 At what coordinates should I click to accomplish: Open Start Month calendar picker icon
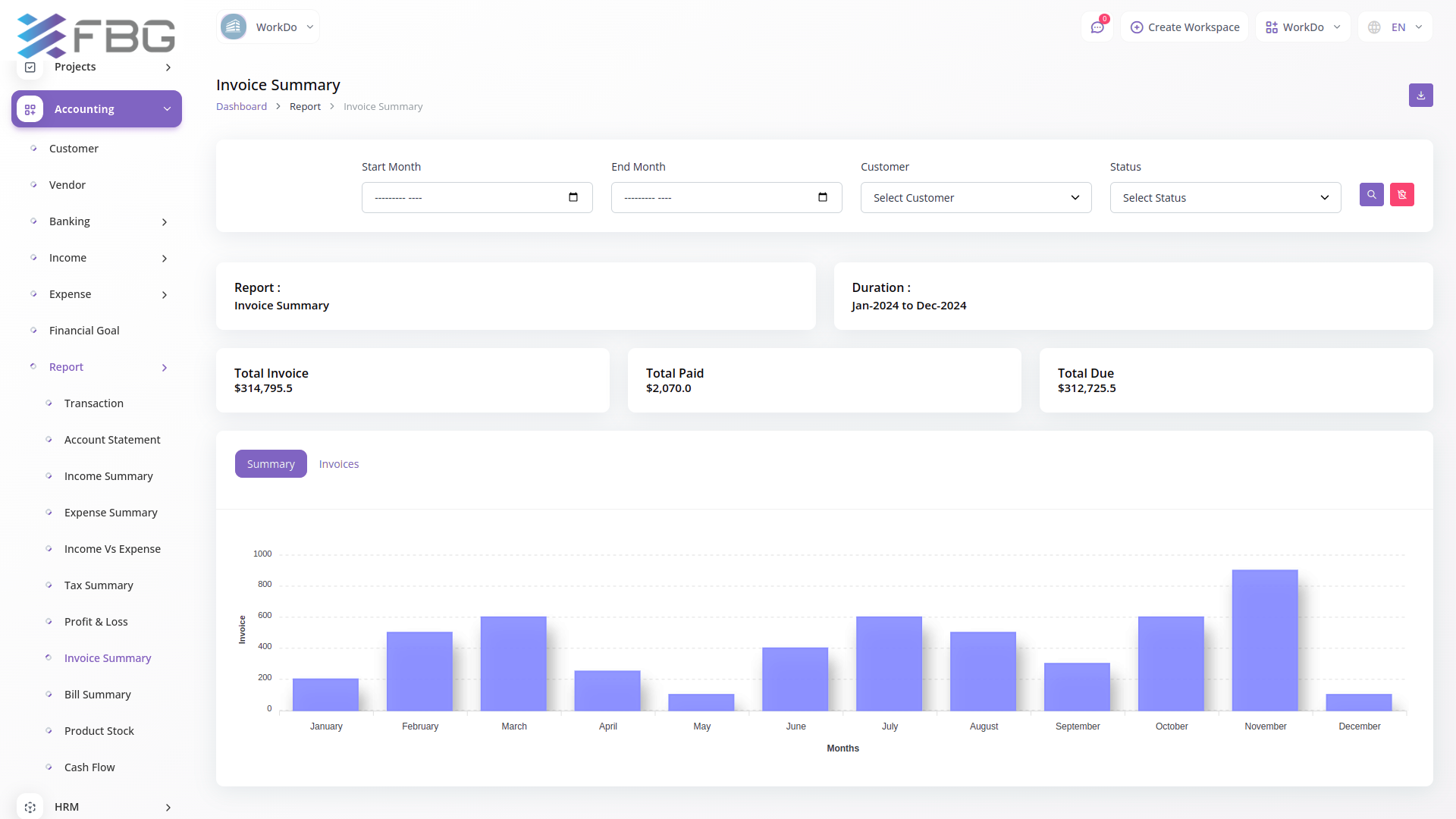[573, 197]
